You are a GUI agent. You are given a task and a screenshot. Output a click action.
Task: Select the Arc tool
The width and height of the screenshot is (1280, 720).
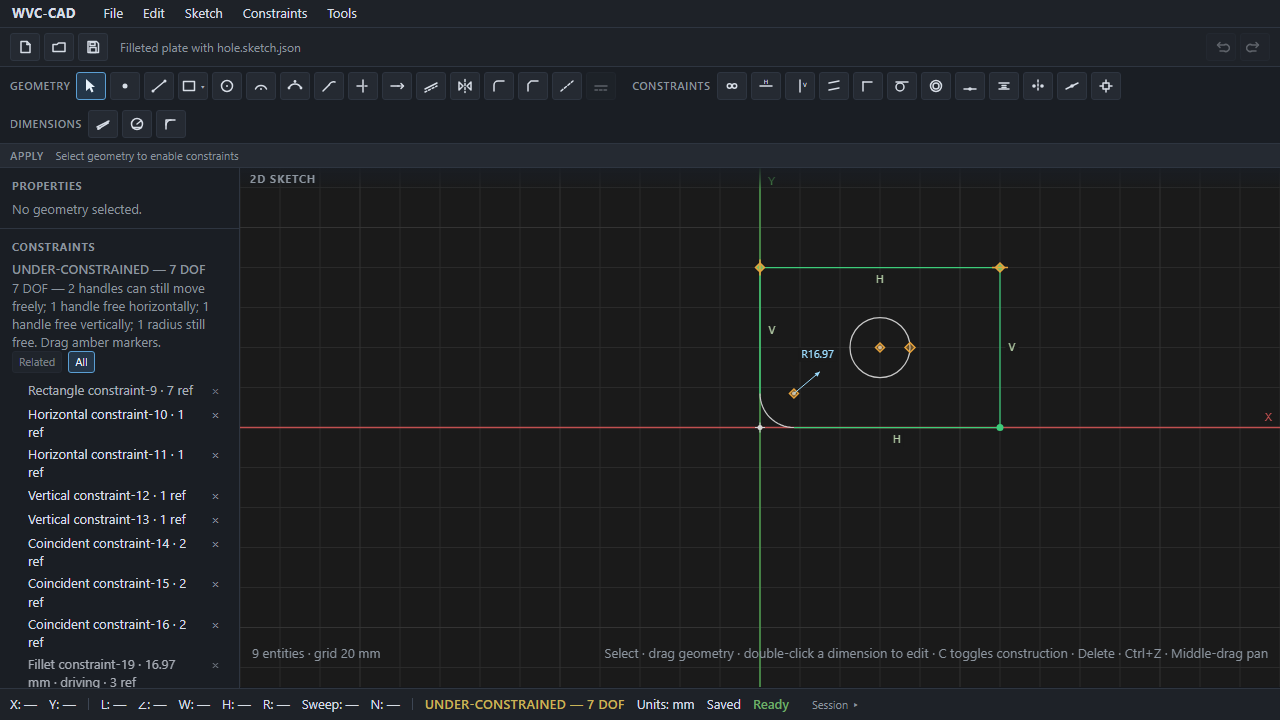(x=261, y=86)
